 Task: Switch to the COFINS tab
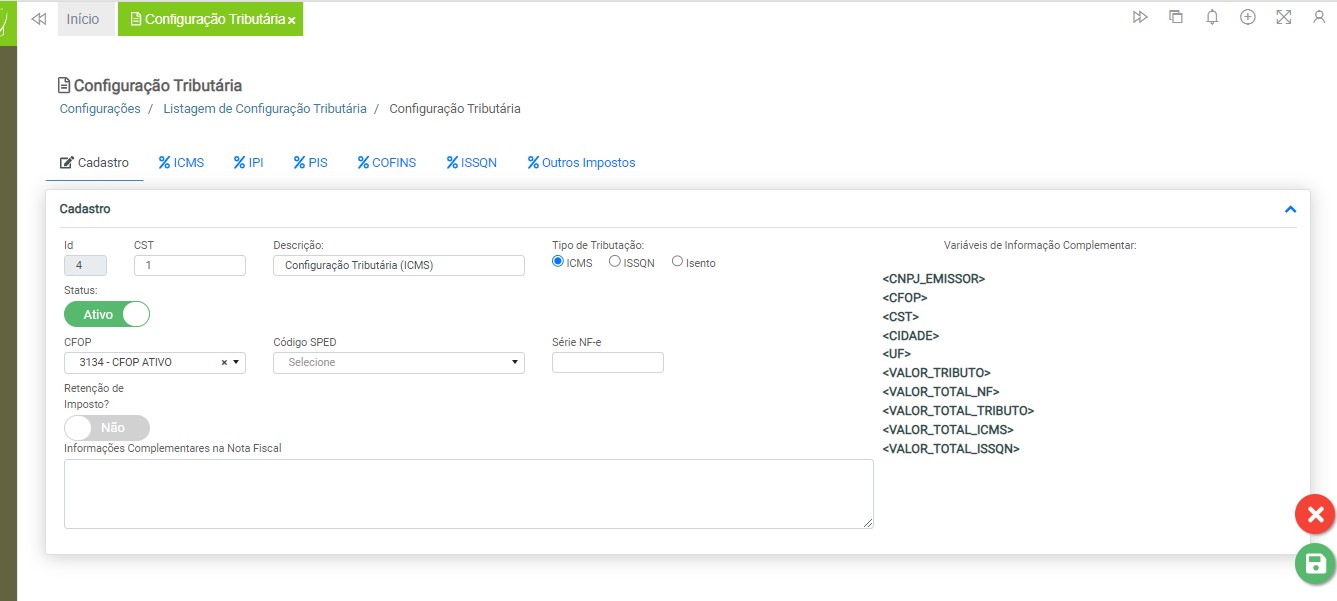387,162
